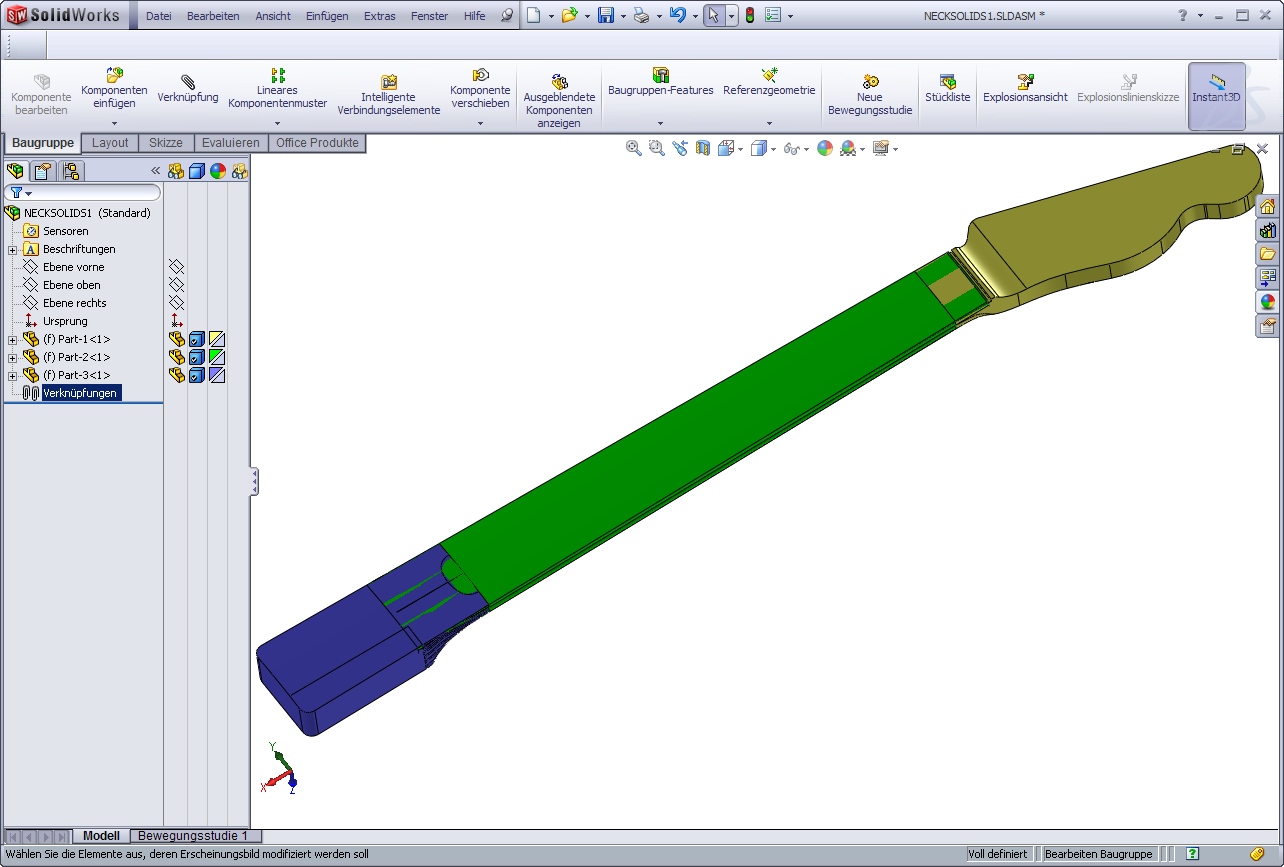Toggle Part-1 display mode cube icon
This screenshot has height=867, width=1284.
[197, 339]
